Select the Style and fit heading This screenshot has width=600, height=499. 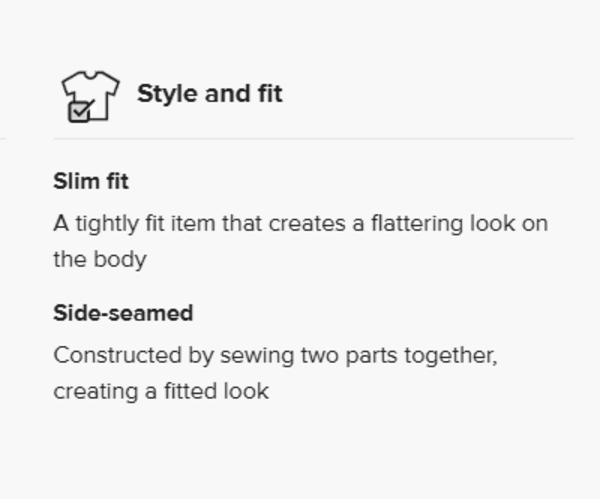210,93
